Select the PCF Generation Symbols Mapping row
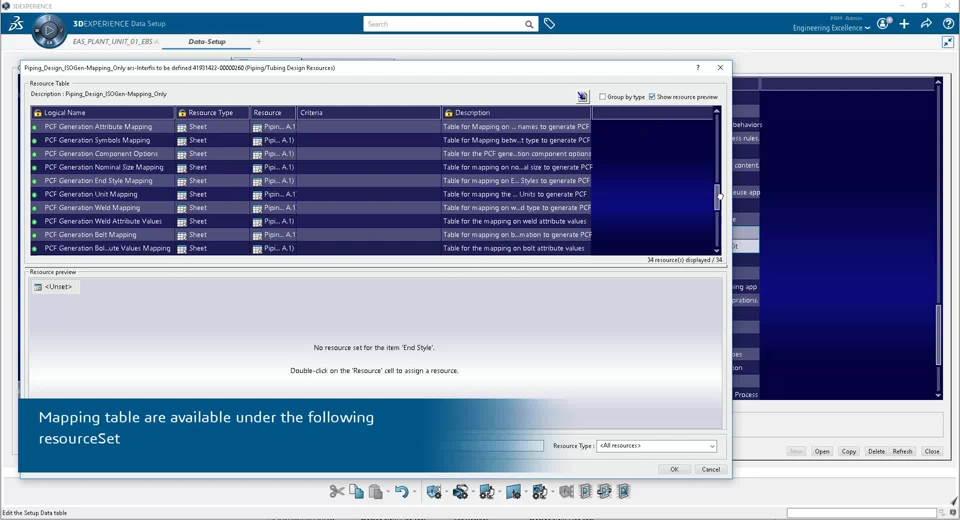This screenshot has height=520, width=960. [x=312, y=140]
